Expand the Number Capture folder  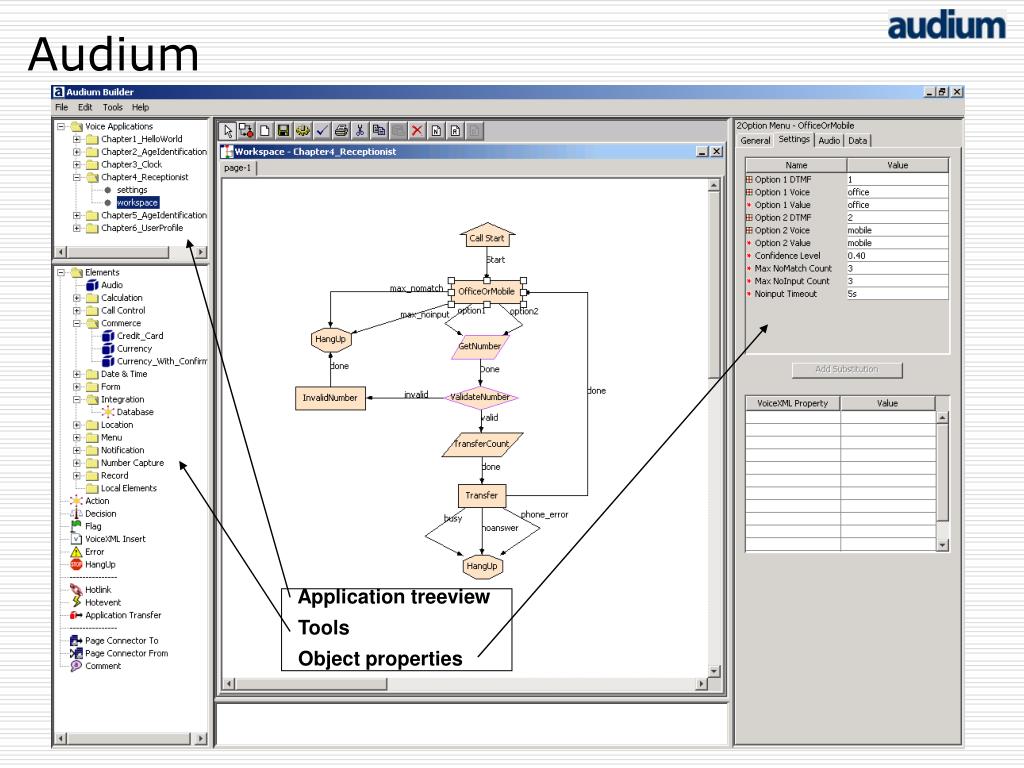[x=76, y=463]
